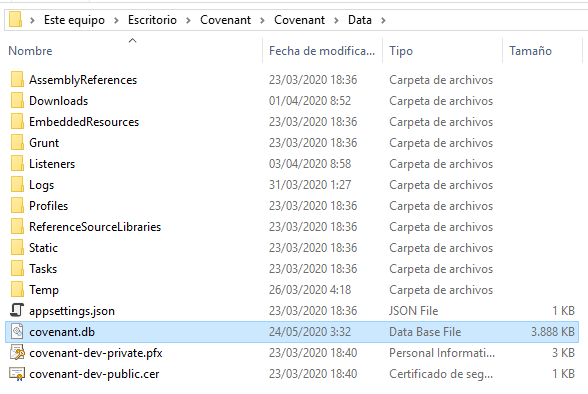Select appsettings.json file name
Image resolution: width=588 pixels, height=394 pixels.
72,311
